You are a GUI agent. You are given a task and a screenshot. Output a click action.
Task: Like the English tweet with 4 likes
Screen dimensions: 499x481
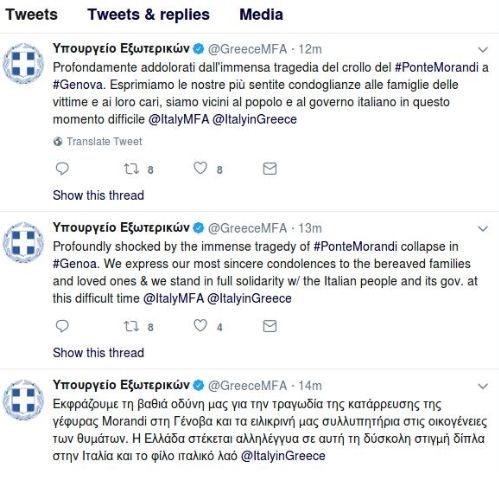[x=200, y=326]
